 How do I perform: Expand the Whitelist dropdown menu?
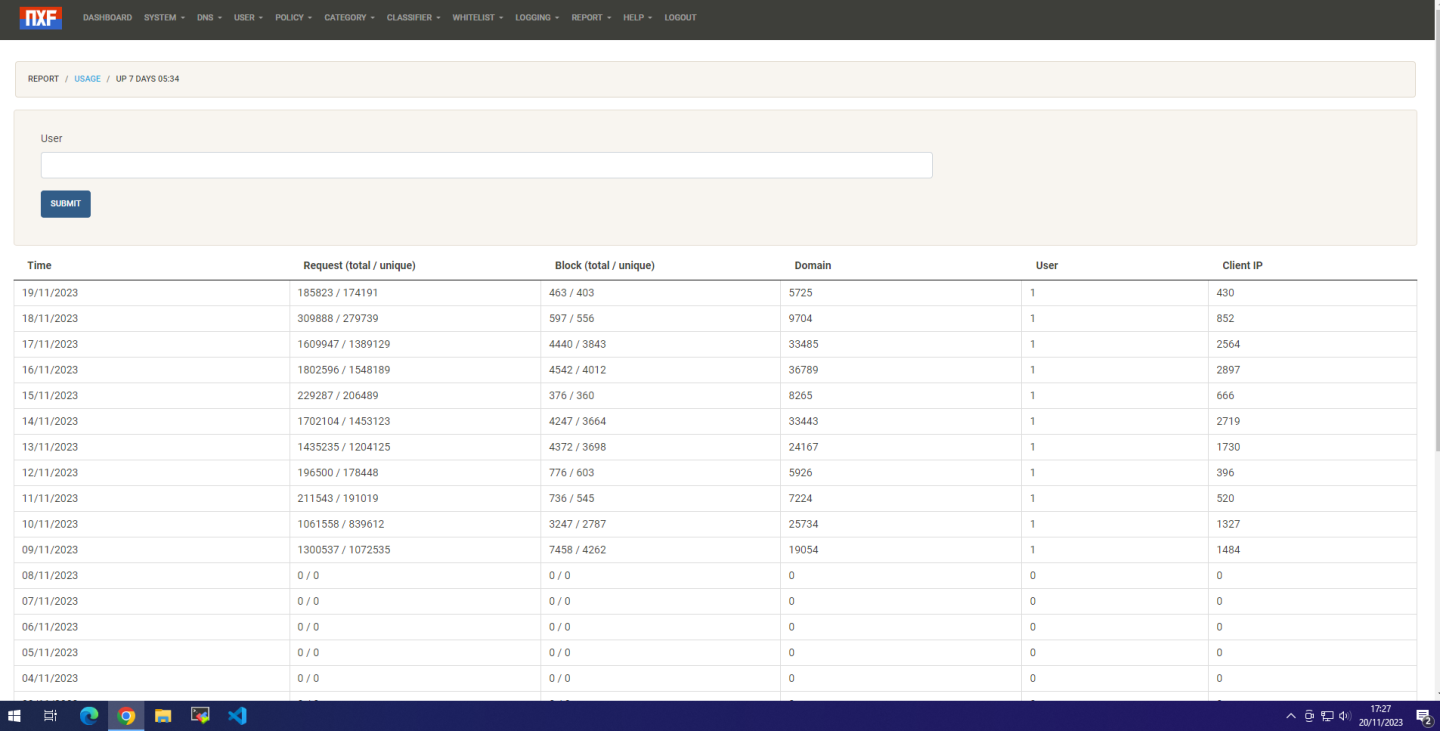click(x=477, y=18)
